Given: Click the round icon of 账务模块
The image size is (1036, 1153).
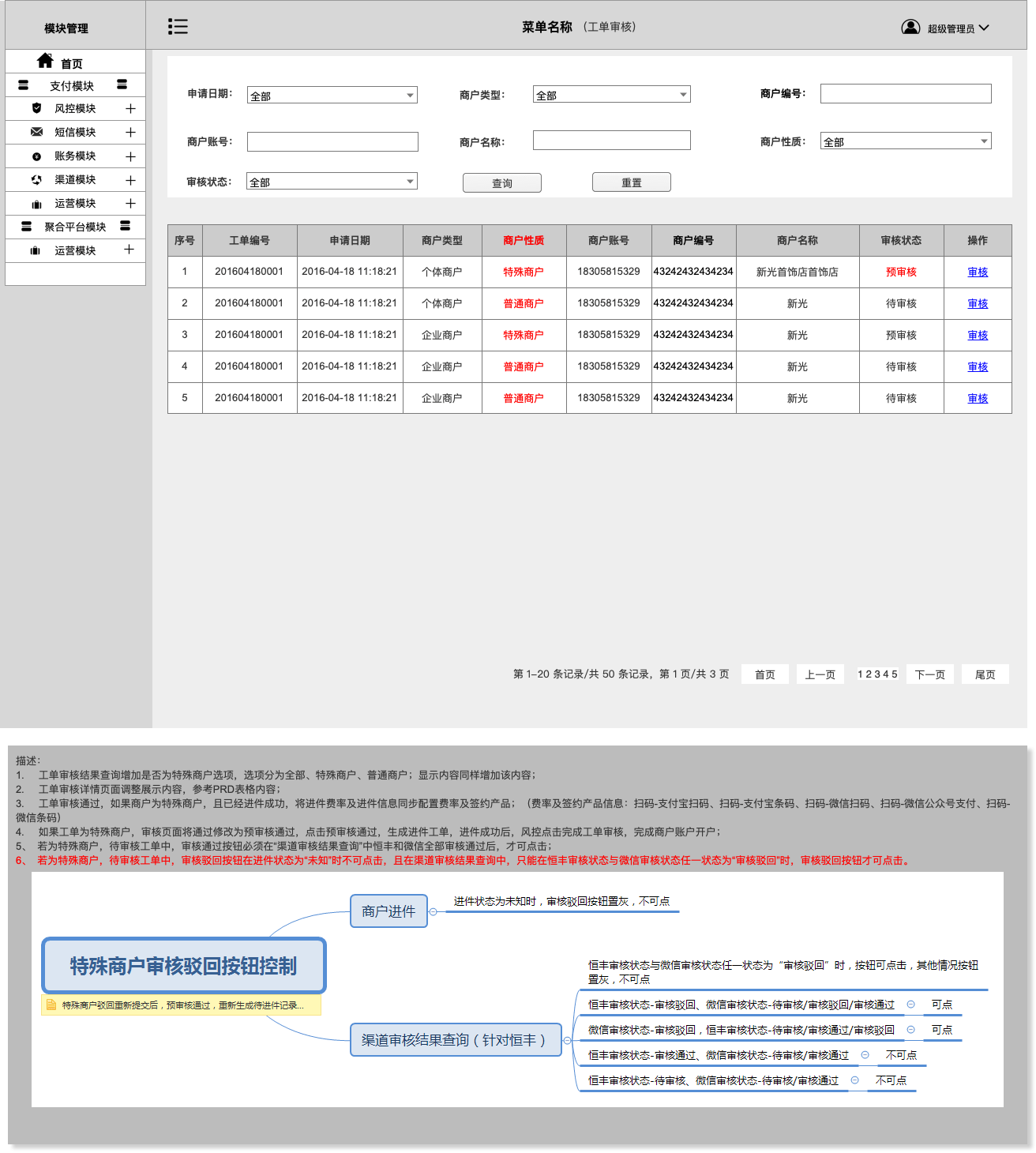Looking at the screenshot, I should click(x=36, y=156).
